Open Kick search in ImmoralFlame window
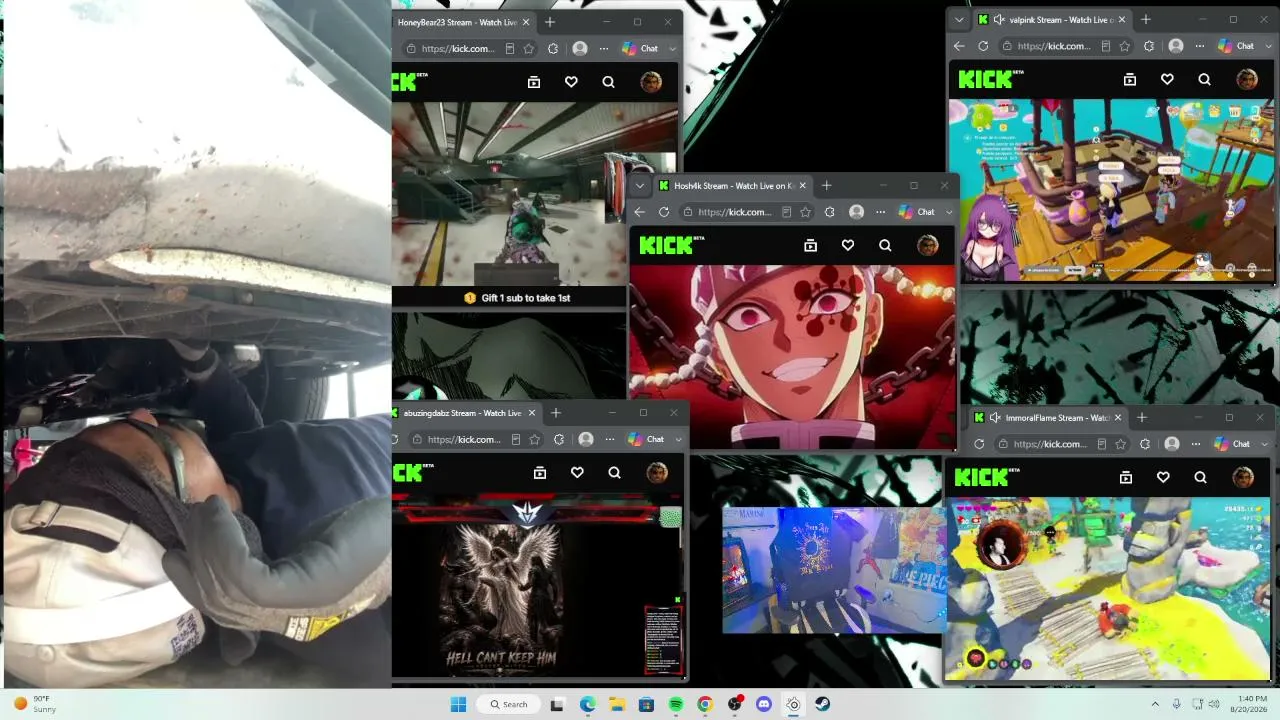This screenshot has height=720, width=1280. (x=1200, y=477)
